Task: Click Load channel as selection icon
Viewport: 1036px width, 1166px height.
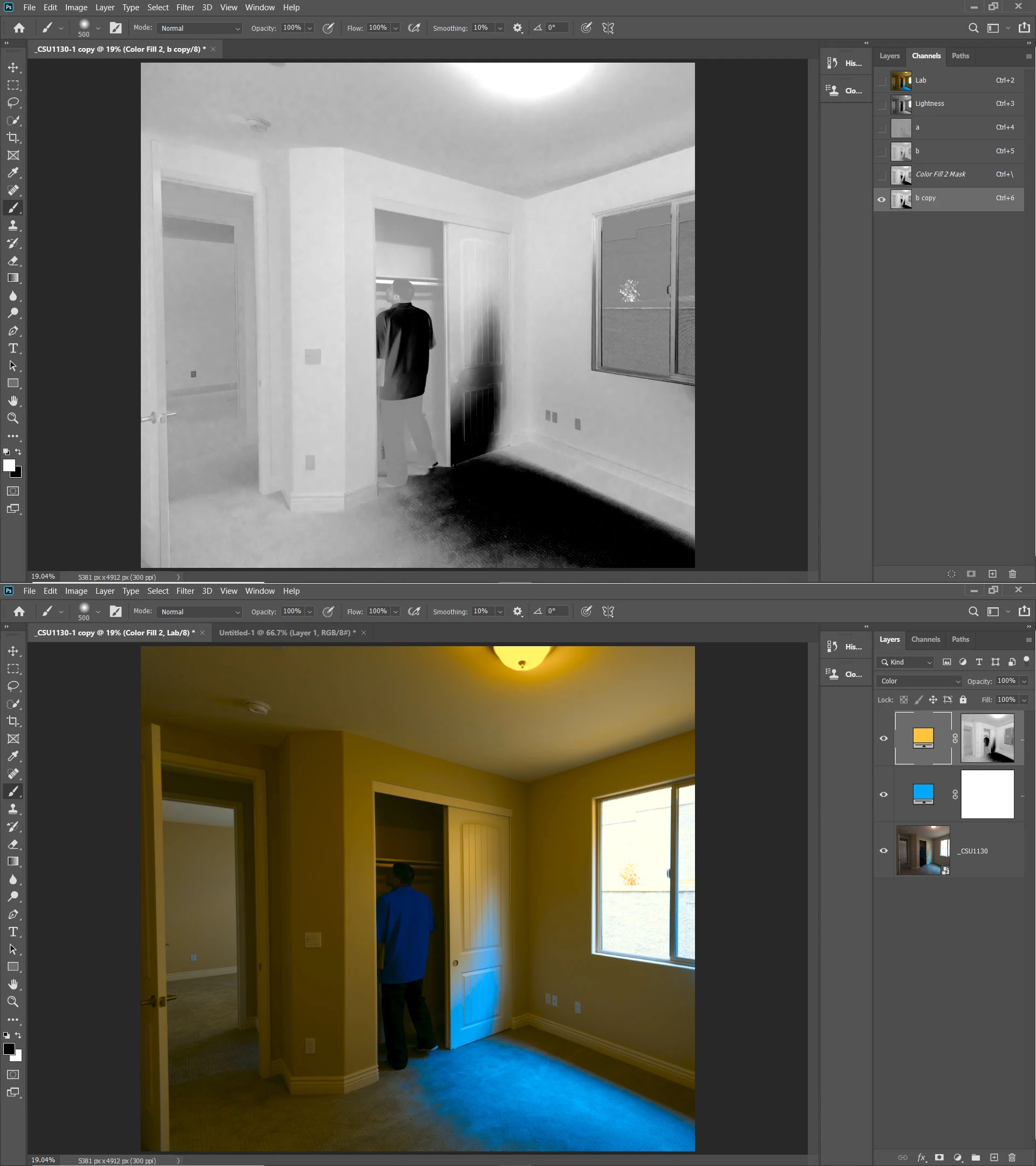Action: click(951, 574)
